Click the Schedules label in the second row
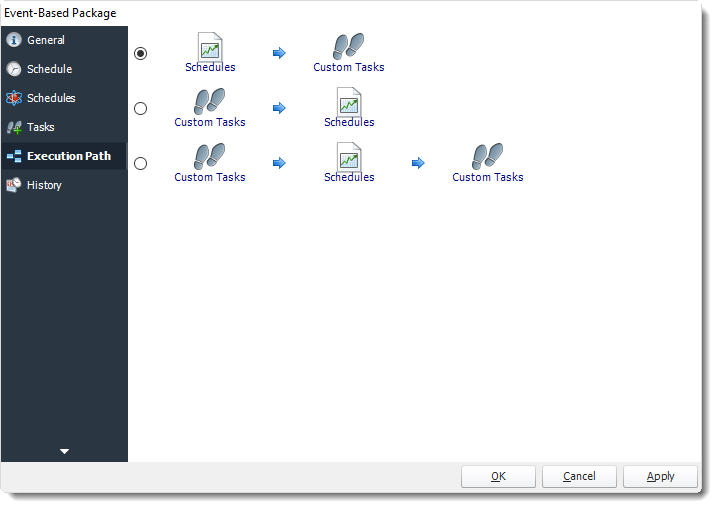Screen dimensions: 717x508 tap(349, 122)
